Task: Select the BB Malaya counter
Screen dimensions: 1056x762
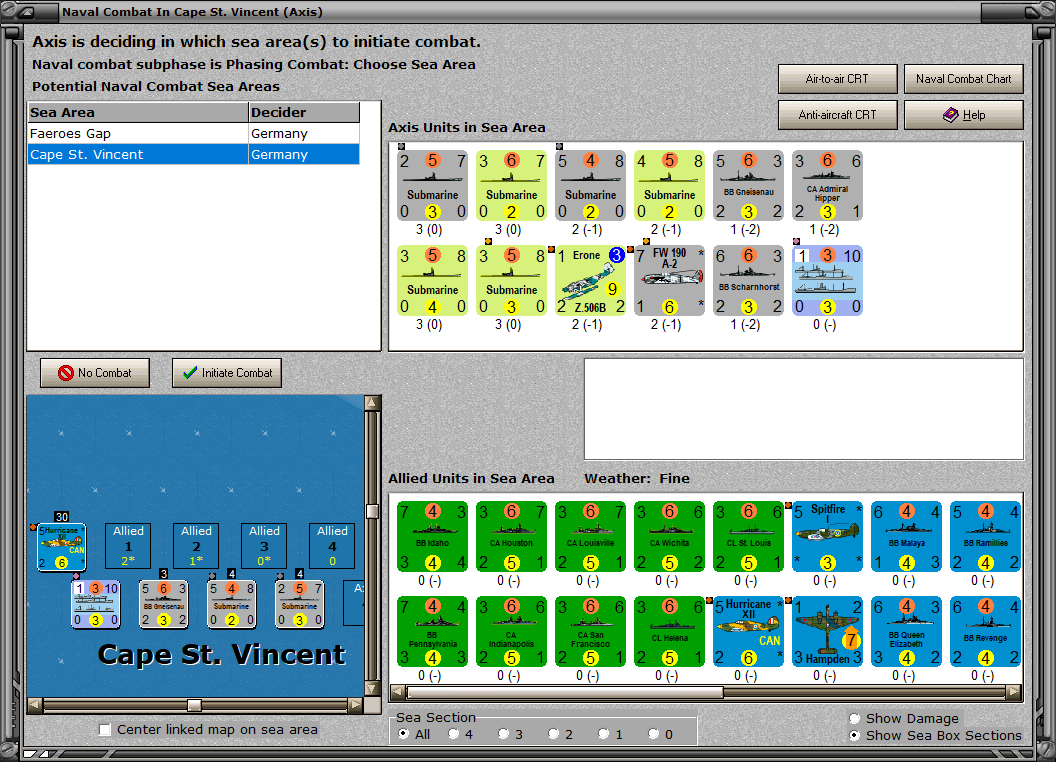Action: tap(906, 536)
